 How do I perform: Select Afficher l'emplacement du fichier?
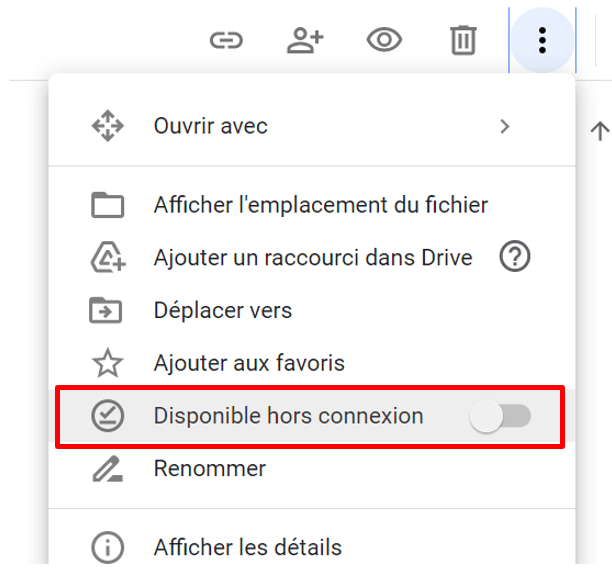tap(312, 205)
